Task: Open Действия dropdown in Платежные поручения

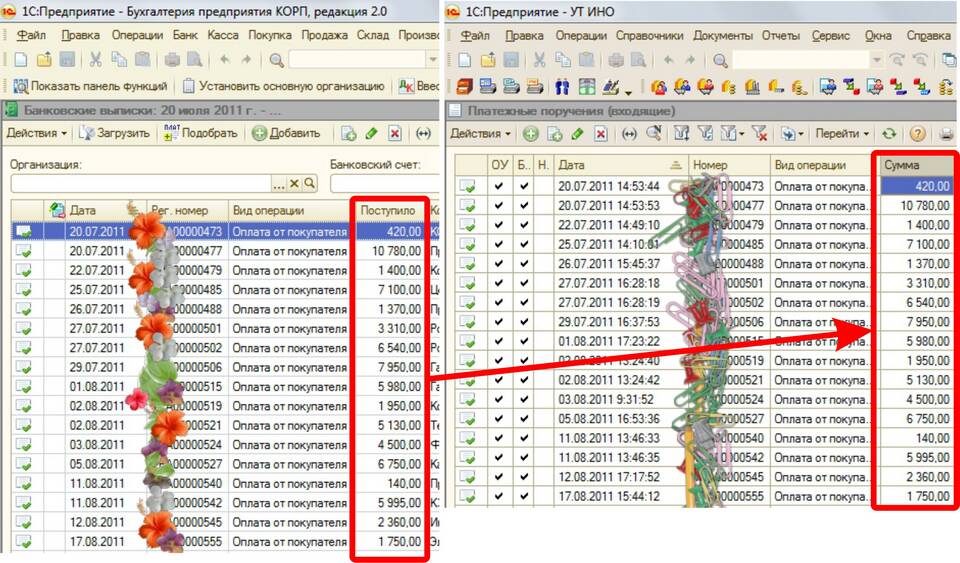Action: [x=480, y=134]
